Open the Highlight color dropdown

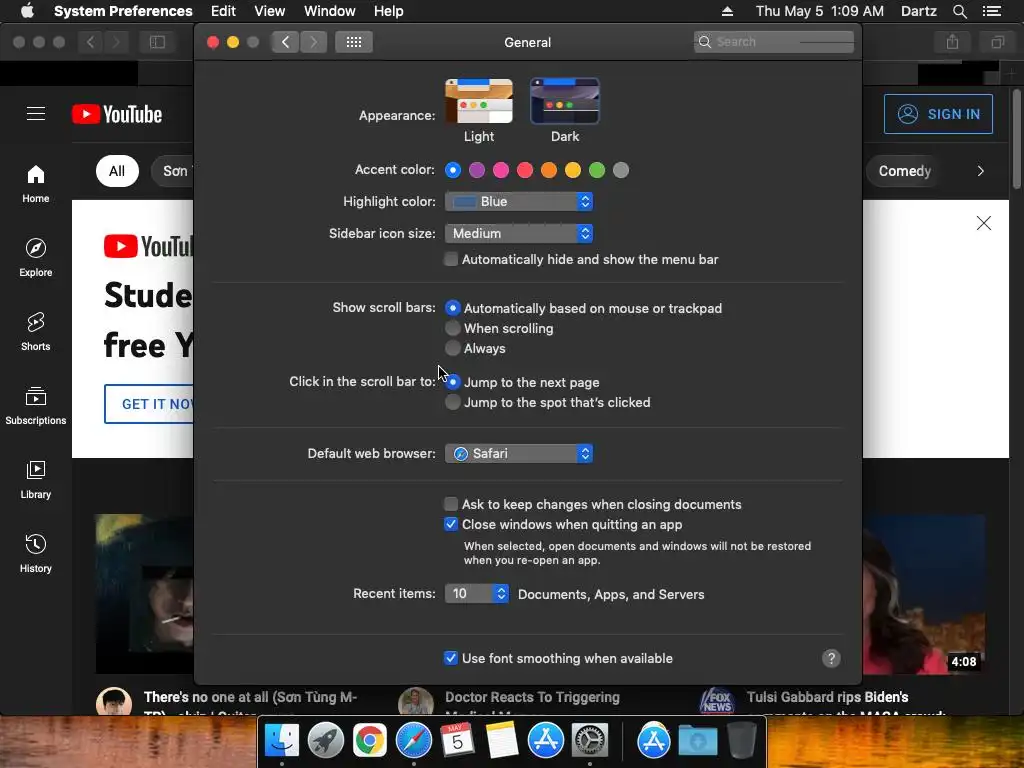tap(519, 201)
